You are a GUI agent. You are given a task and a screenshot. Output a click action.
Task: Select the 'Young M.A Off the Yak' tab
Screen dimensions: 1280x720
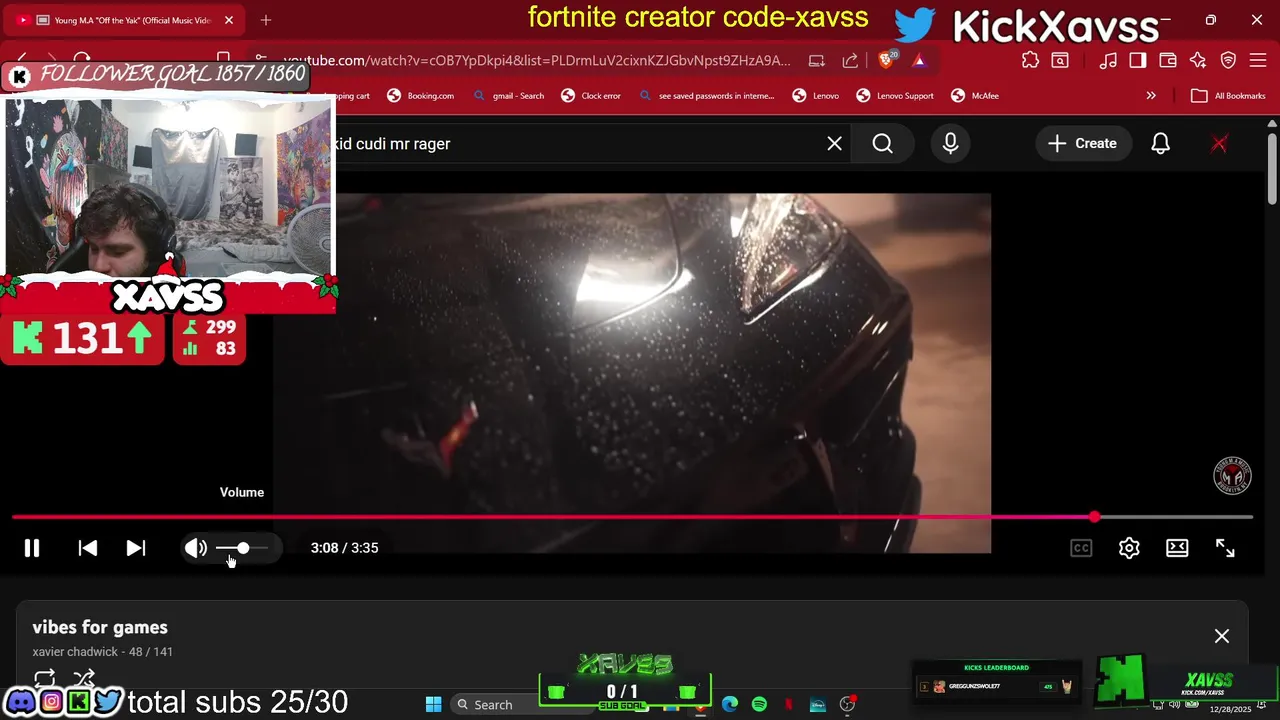(125, 20)
